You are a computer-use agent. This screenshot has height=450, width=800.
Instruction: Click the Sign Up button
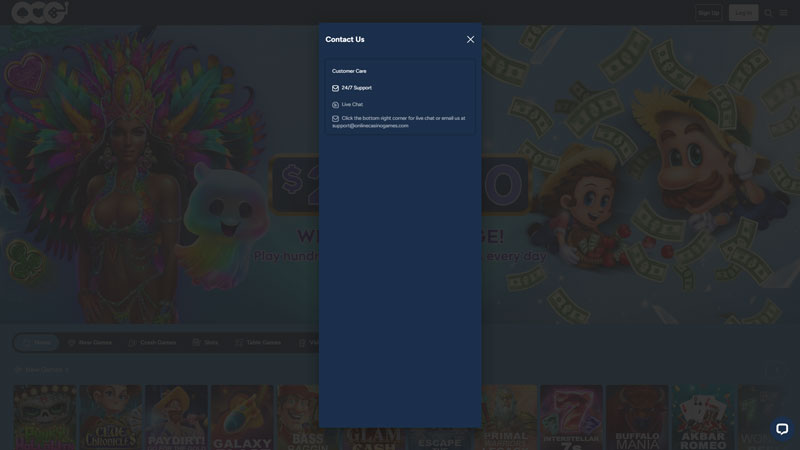click(709, 13)
